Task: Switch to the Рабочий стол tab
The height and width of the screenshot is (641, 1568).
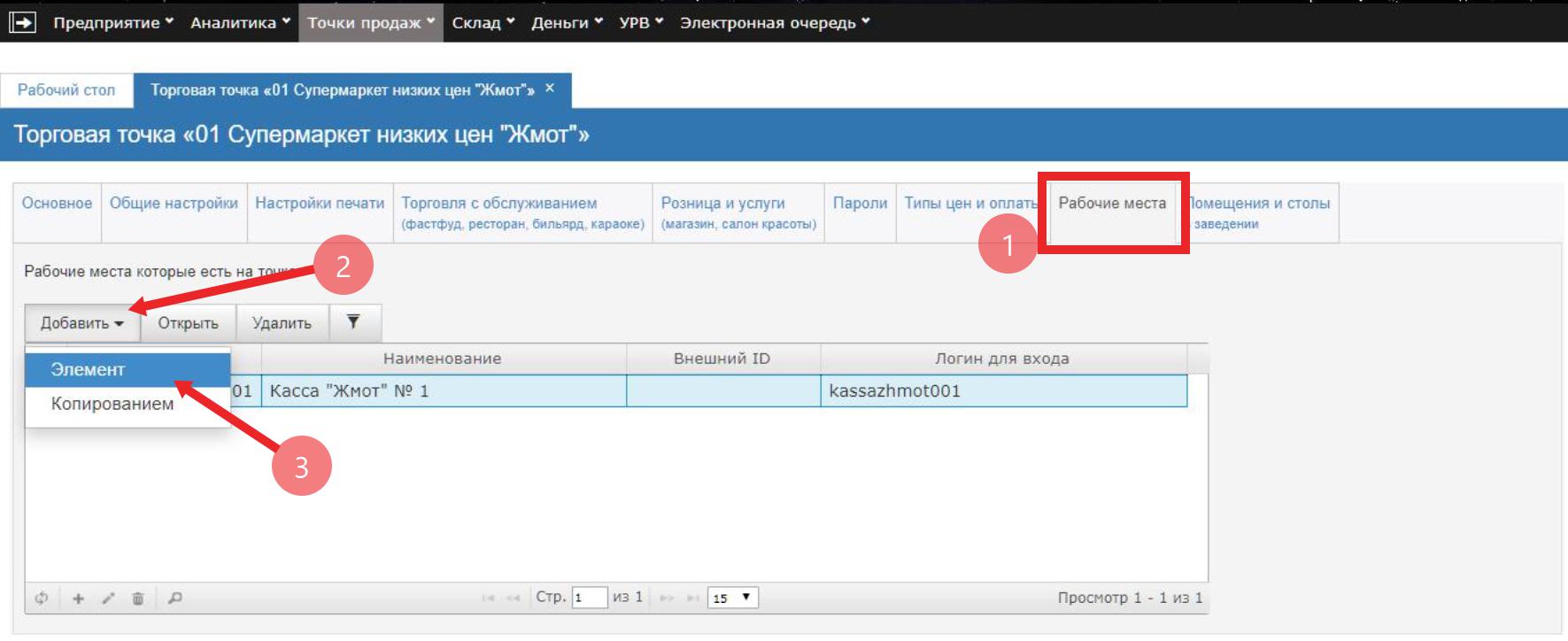Action: coord(66,90)
